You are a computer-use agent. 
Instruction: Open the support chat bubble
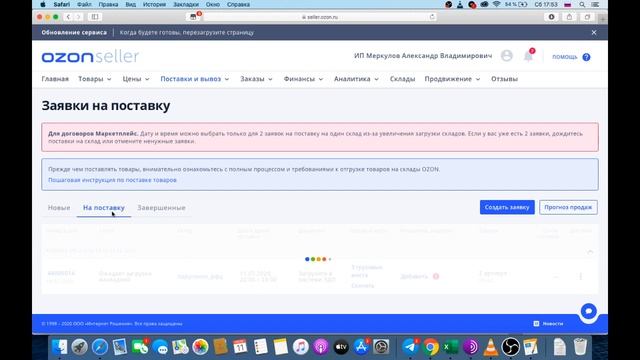589,311
